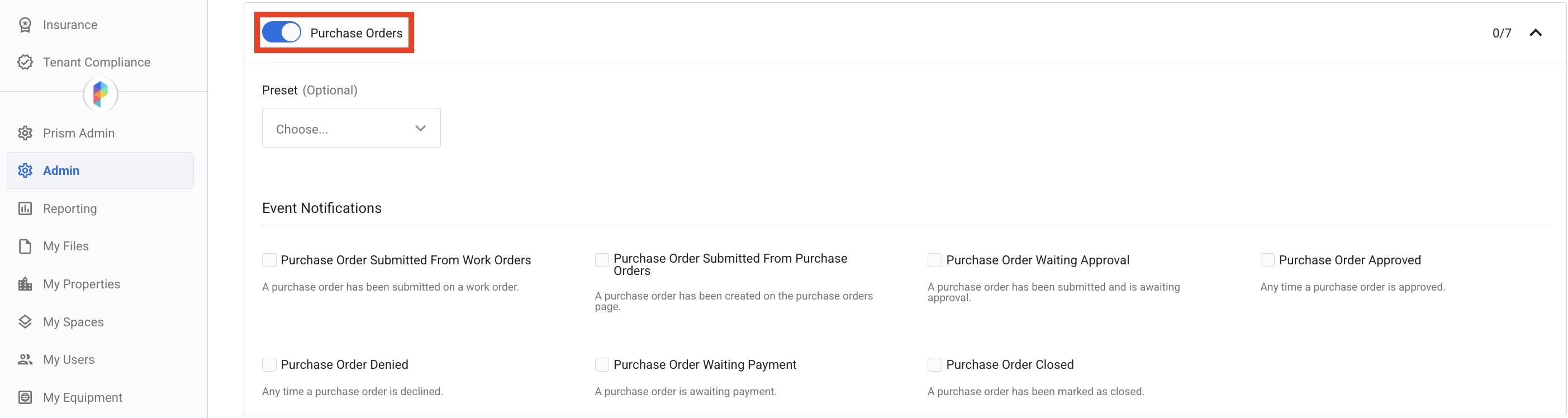Check Purchase Order Closed checkbox

[x=934, y=364]
